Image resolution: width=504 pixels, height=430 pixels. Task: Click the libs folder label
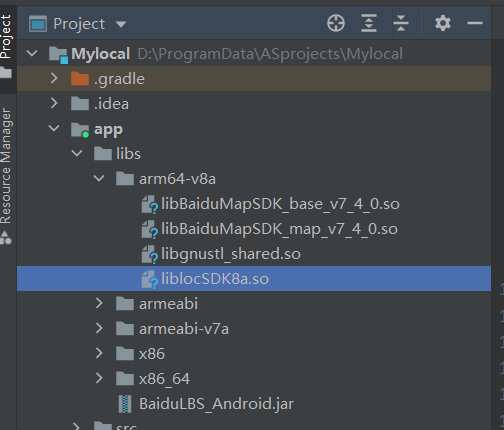coord(128,154)
